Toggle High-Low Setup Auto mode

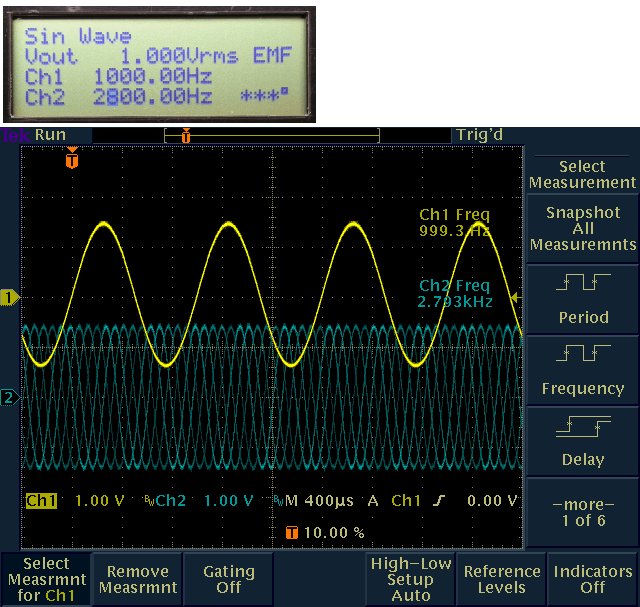[410, 579]
